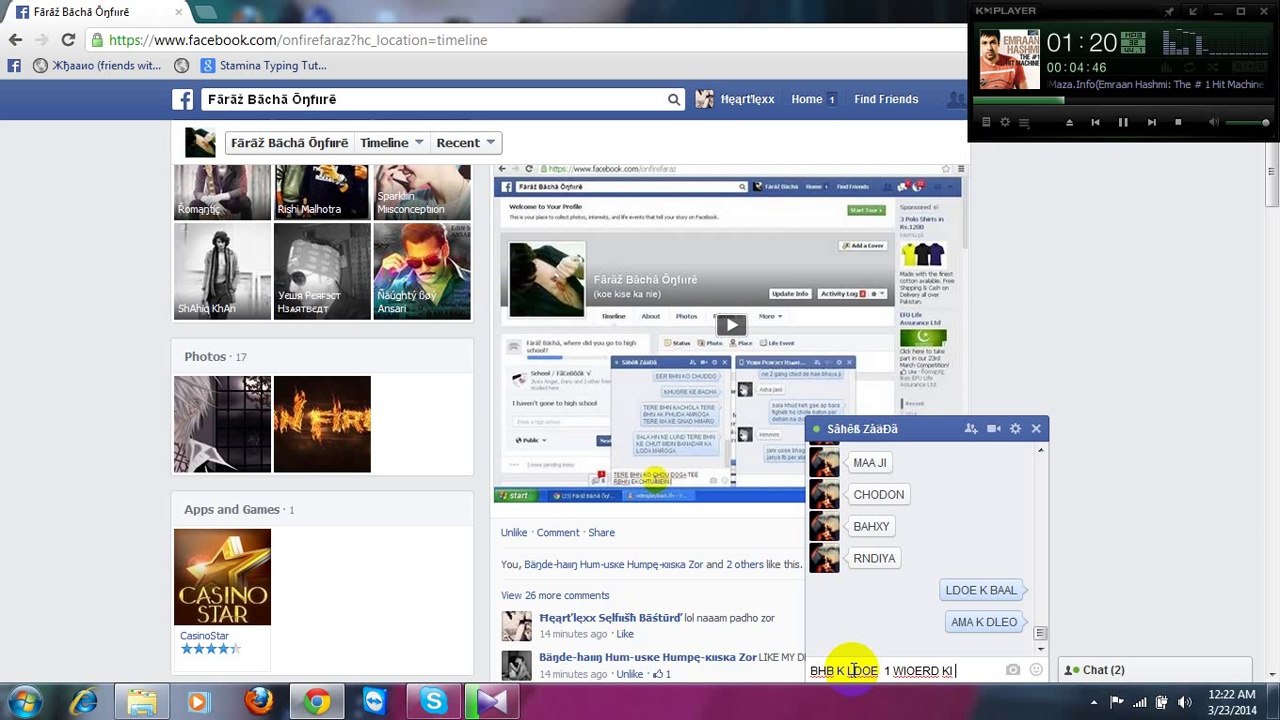Switch KMPlayer to compact mode arrow
This screenshot has height=720, width=1280.
(1193, 11)
